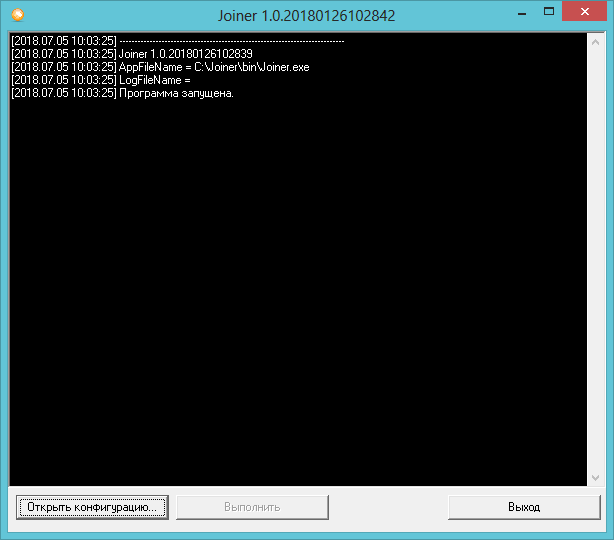The image size is (614, 540).
Task: Click the disabled Выполнить button
Action: tap(252, 507)
